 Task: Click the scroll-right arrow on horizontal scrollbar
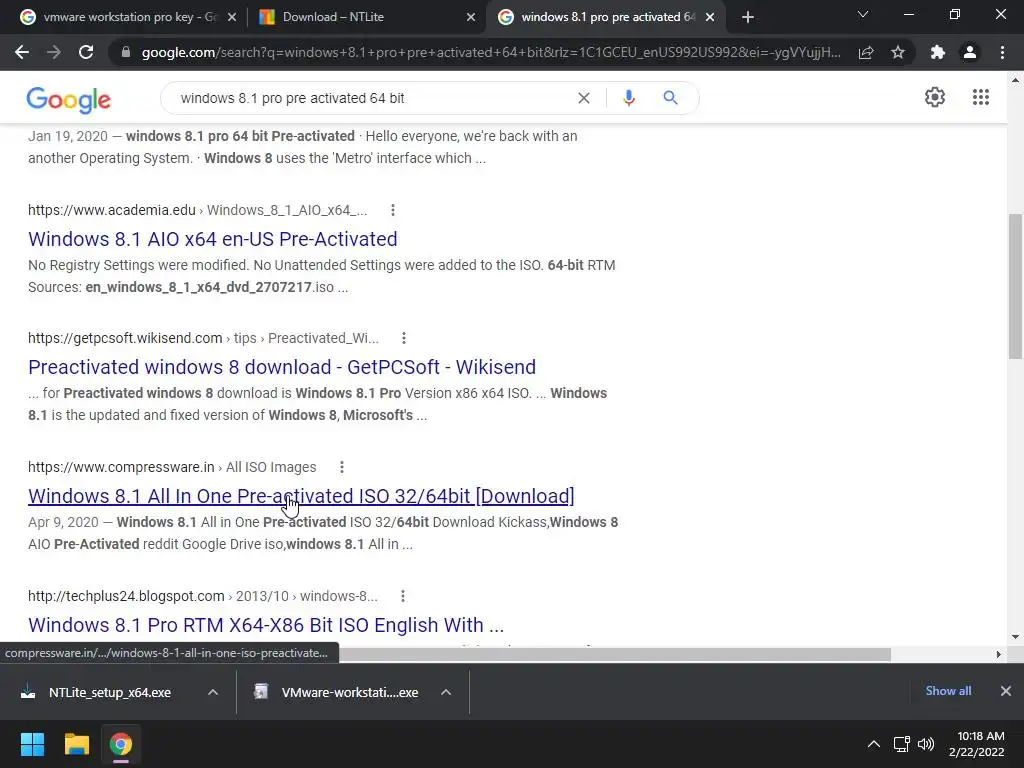(999, 654)
